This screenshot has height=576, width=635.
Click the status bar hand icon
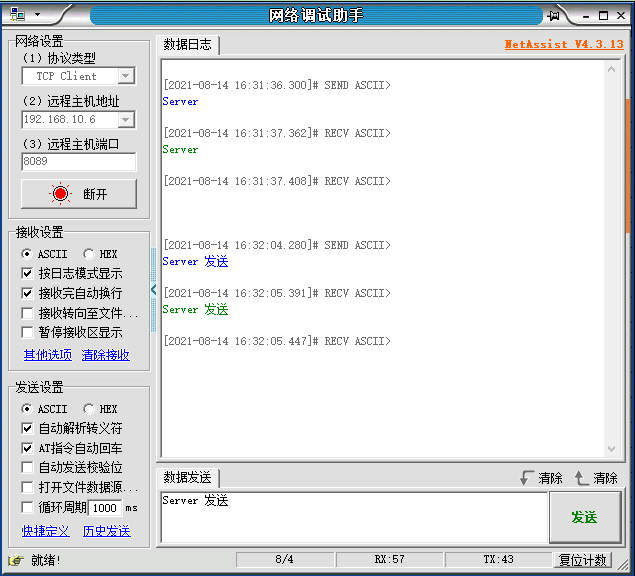[x=16, y=560]
